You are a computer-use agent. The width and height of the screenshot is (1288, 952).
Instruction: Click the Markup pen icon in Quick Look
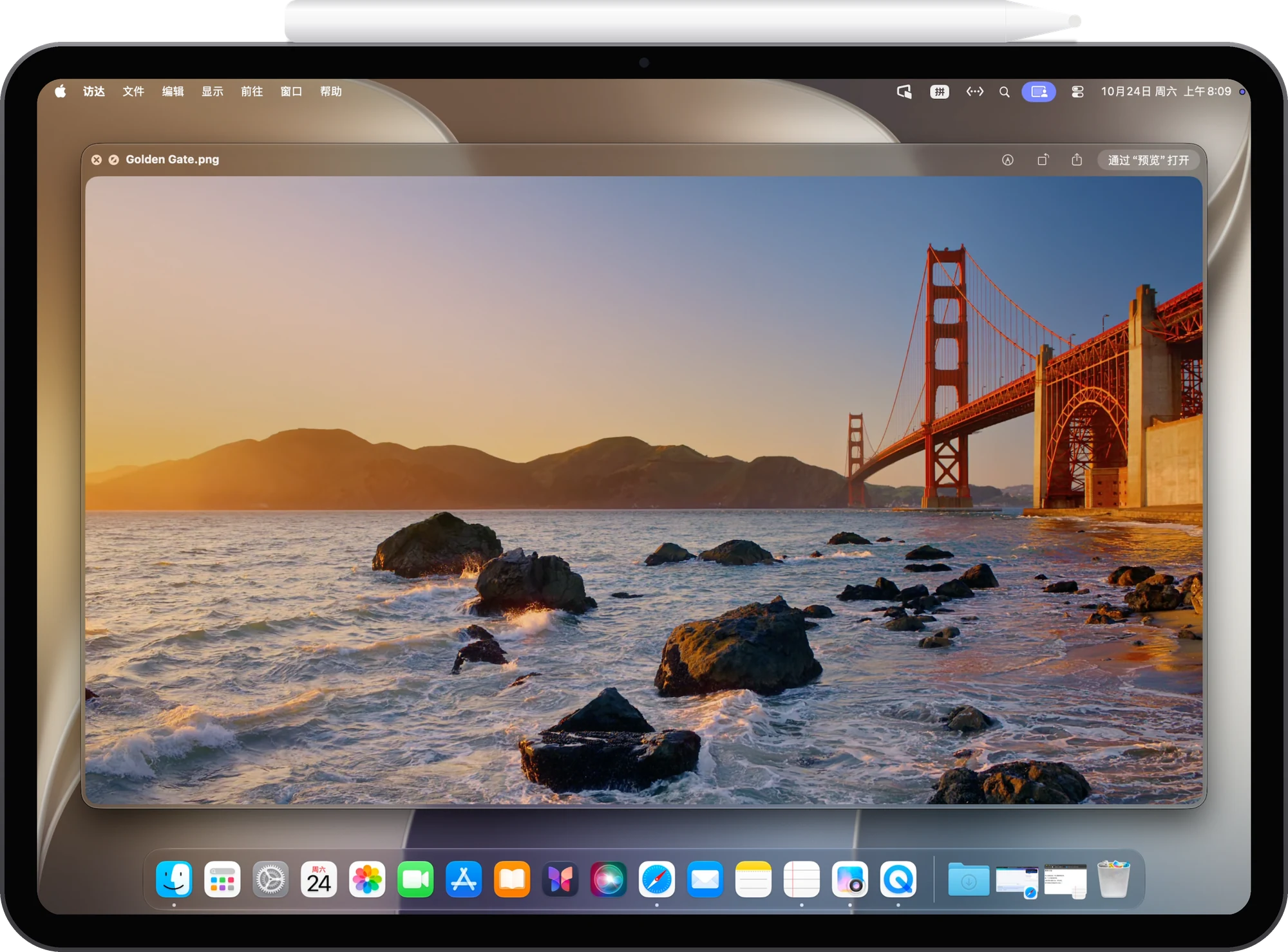tap(1008, 160)
